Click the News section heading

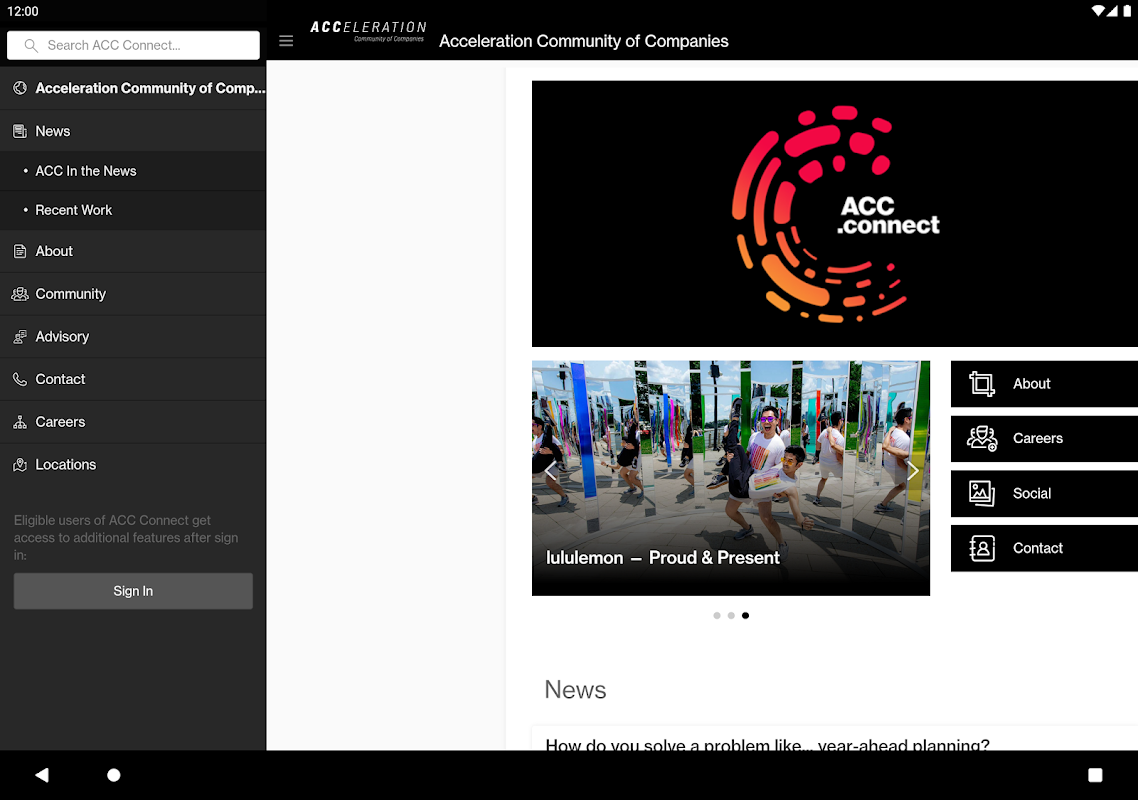point(576,690)
